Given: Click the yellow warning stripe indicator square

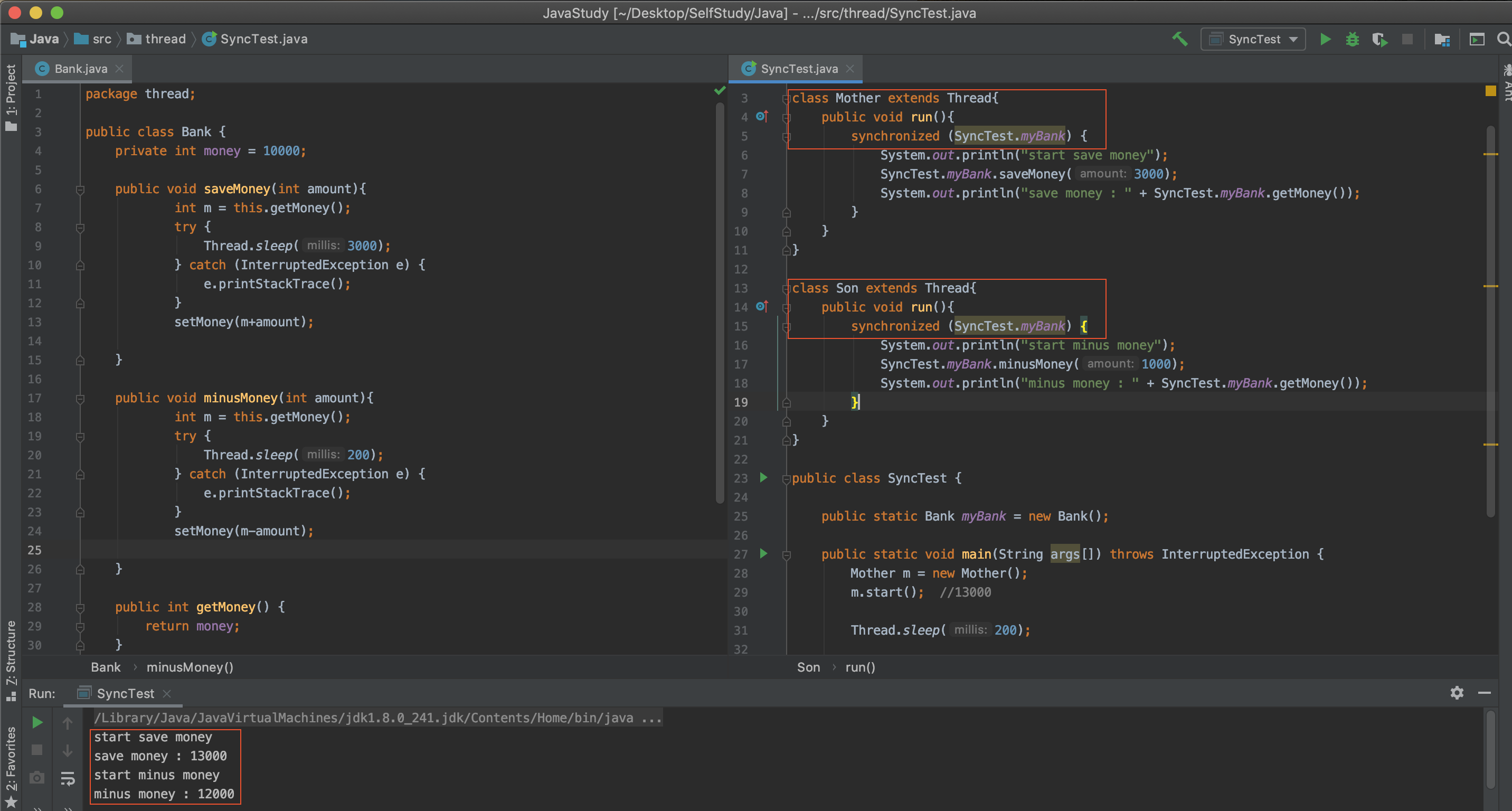Looking at the screenshot, I should (1490, 91).
